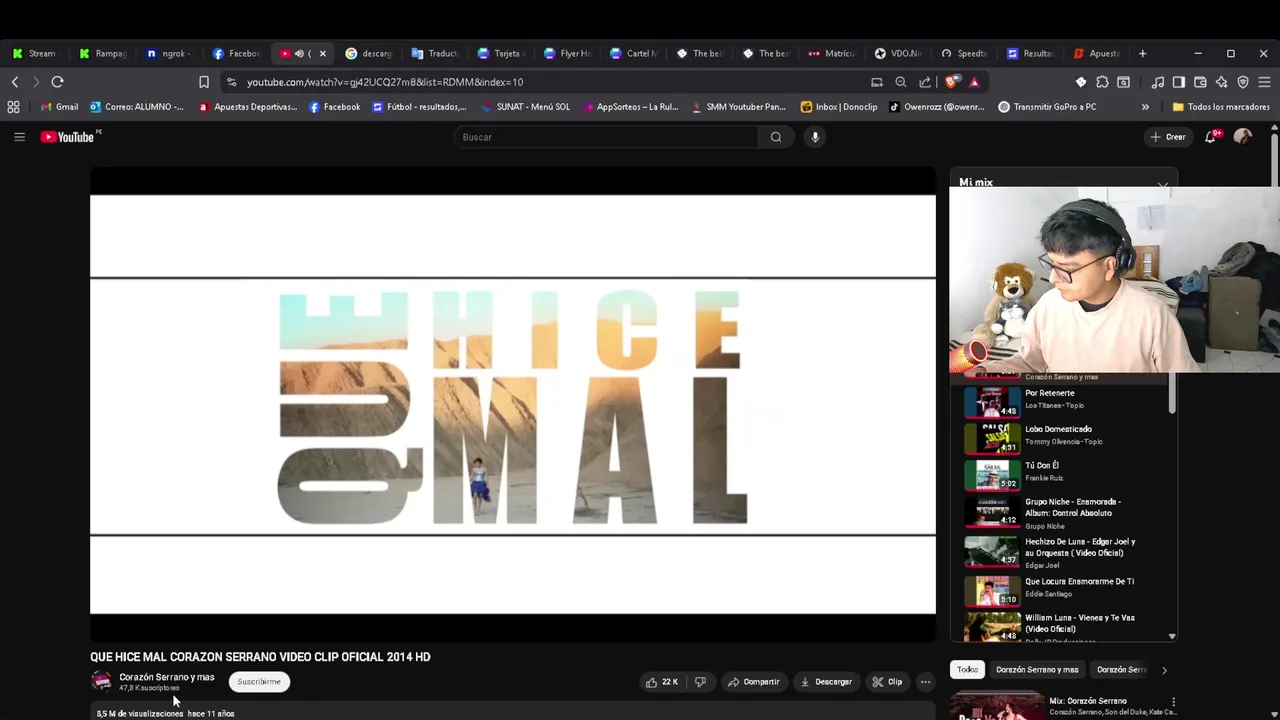Open Gmail bookmark
Viewport: 1280px width, 720px height.
point(59,107)
